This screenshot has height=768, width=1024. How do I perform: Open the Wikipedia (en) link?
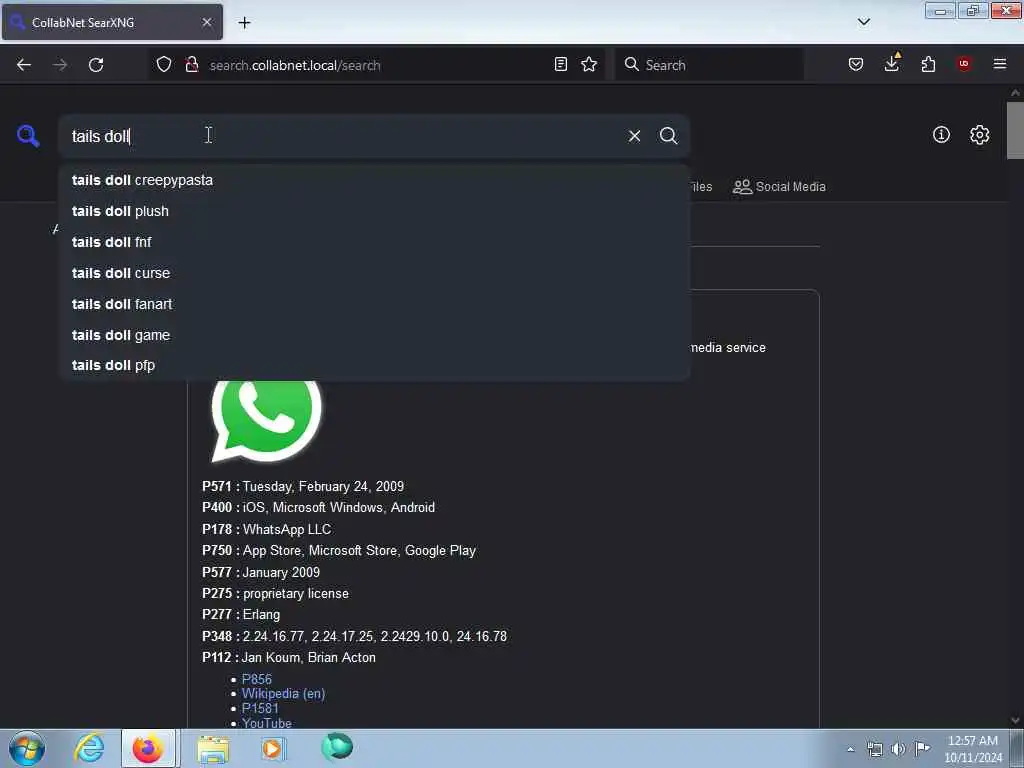[x=283, y=694]
